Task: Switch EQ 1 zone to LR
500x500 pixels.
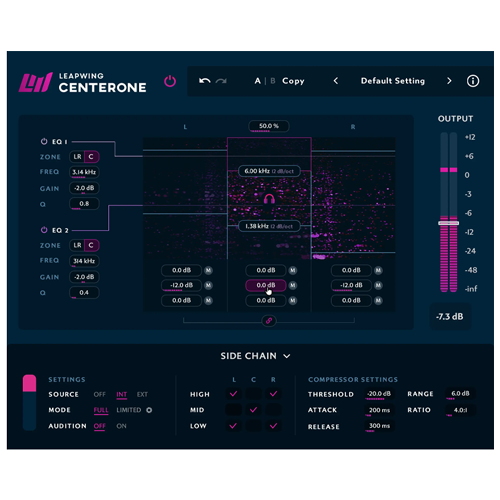Action: (77, 157)
